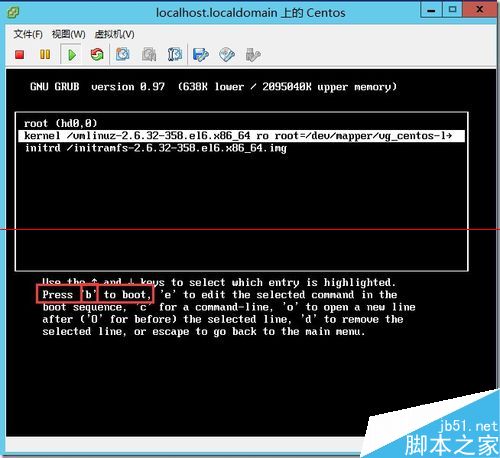Click the vSphere icon in title bar
The width and height of the screenshot is (500, 458).
13,13
